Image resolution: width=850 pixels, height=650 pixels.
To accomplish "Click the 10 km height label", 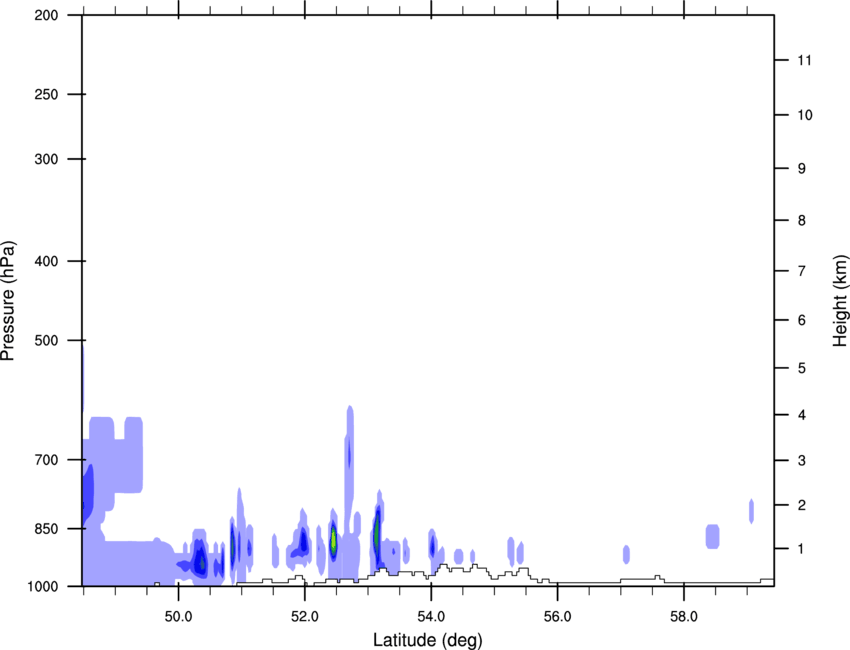I will [805, 115].
